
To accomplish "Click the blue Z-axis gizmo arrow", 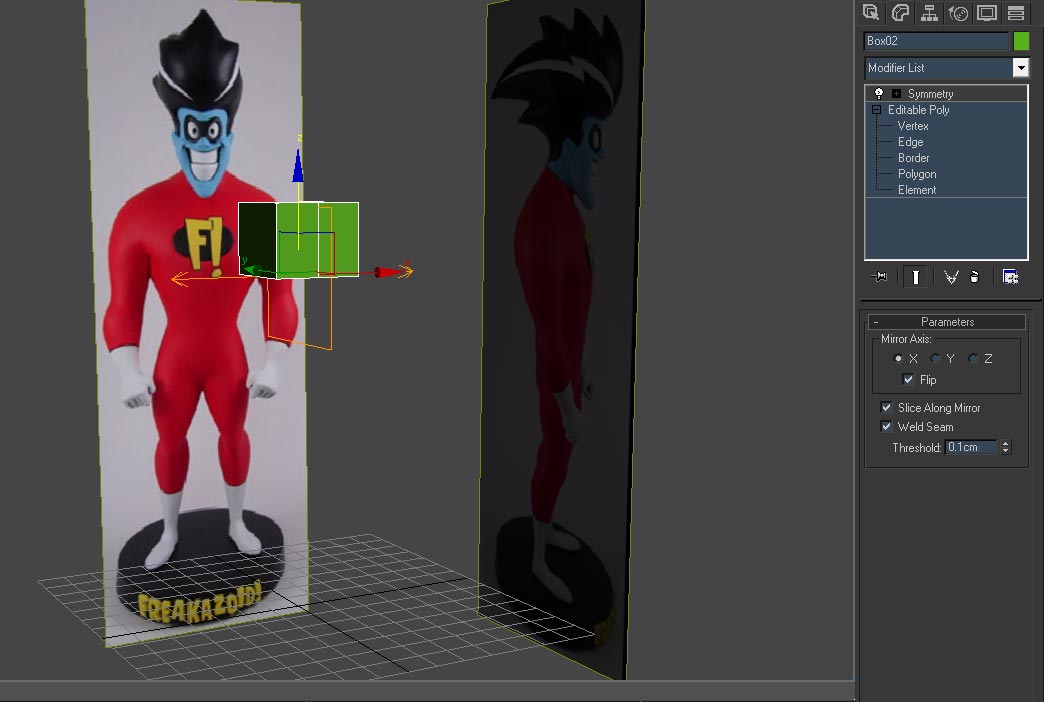I will pyautogui.click(x=298, y=166).
